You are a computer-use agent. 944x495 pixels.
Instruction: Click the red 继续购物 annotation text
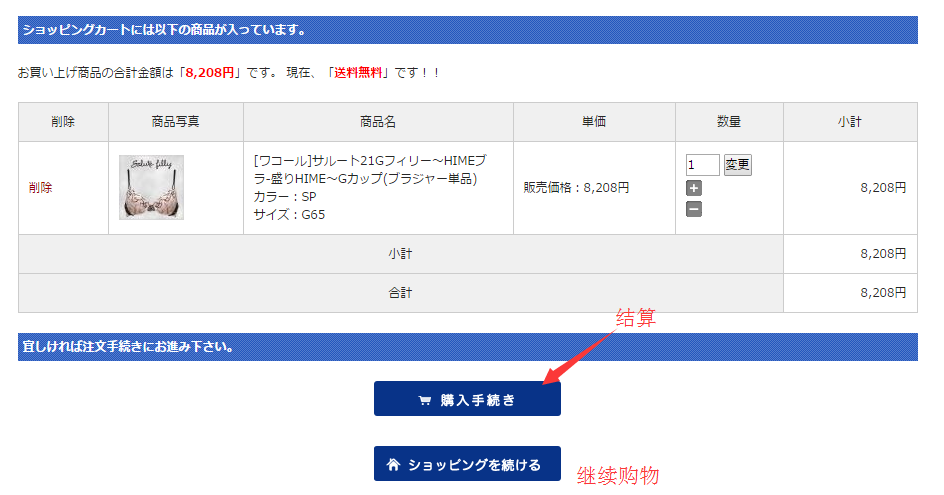pyautogui.click(x=618, y=476)
